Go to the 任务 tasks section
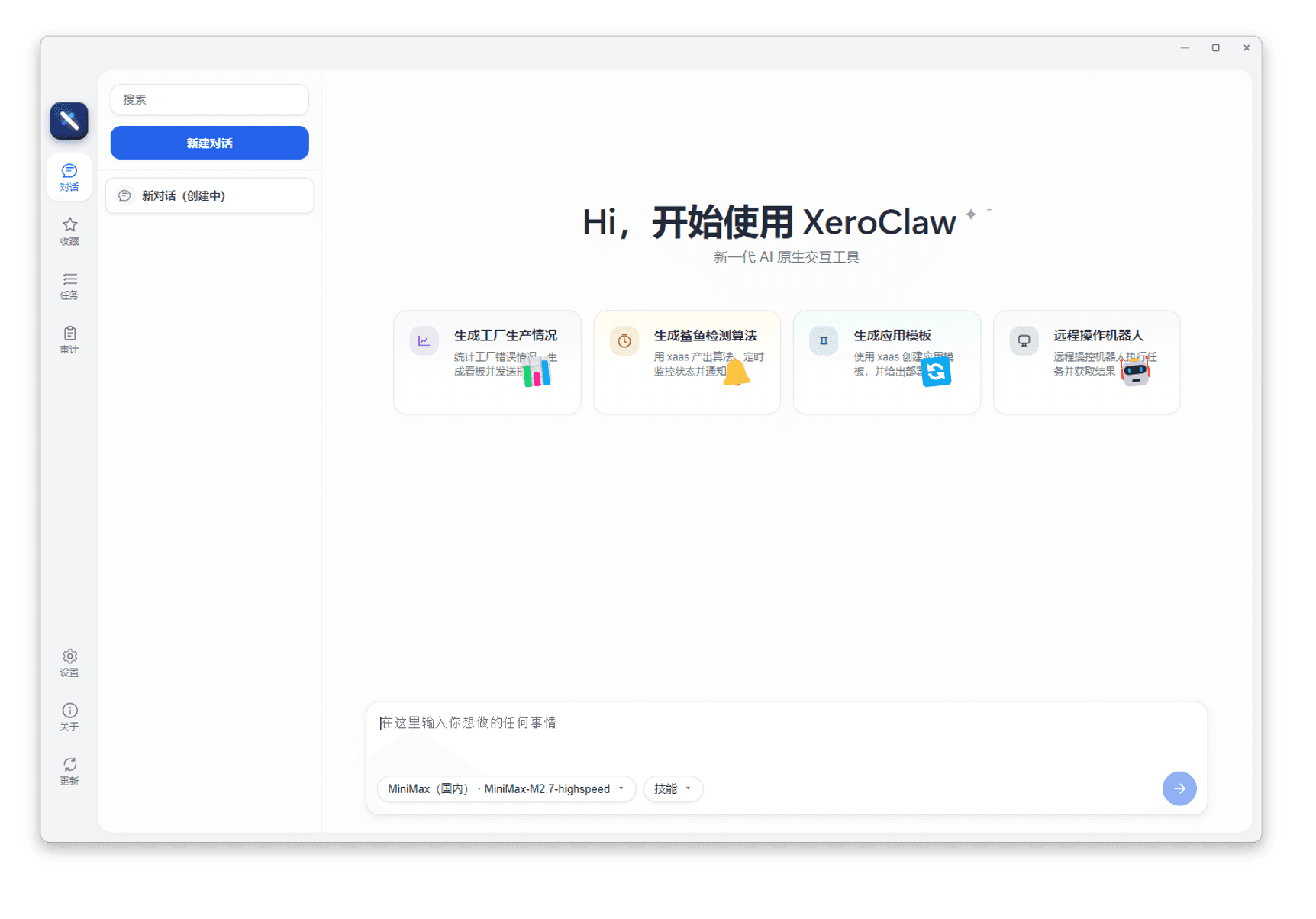The width and height of the screenshot is (1316, 919). (69, 285)
